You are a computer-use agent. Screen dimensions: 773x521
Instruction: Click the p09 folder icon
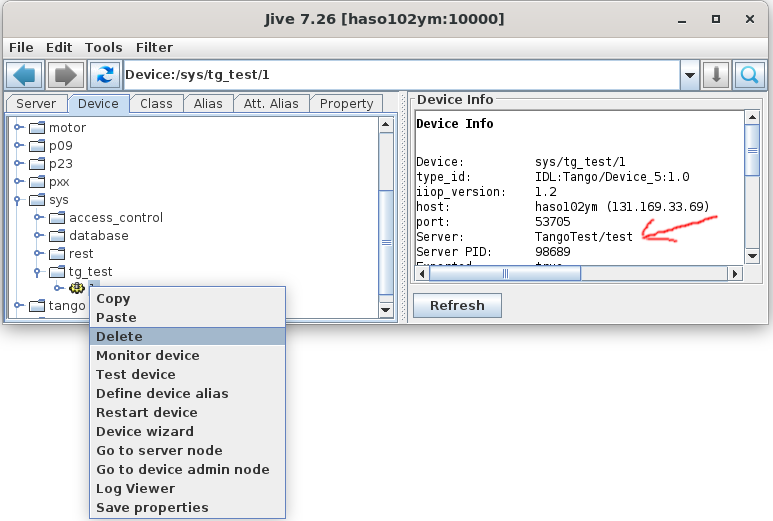(x=37, y=146)
